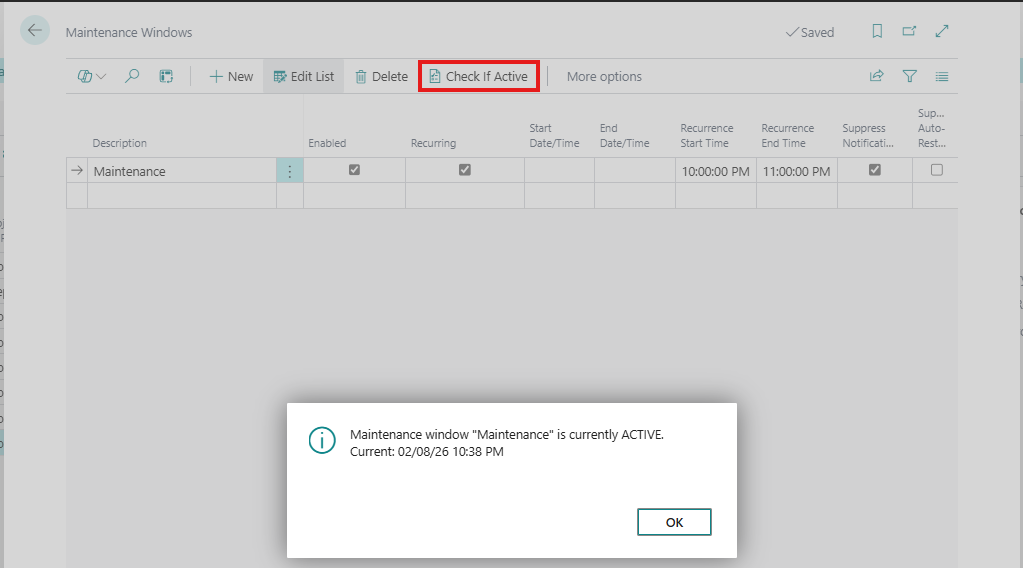Image resolution: width=1023 pixels, height=568 pixels.
Task: Toggle the Edit List mode
Action: 304,76
